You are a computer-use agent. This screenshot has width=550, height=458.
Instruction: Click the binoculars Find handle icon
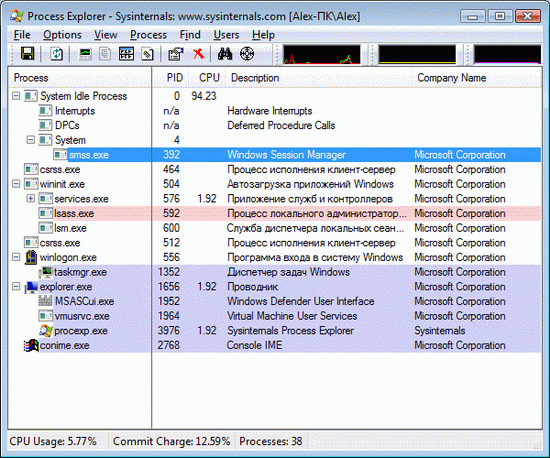click(x=225, y=54)
